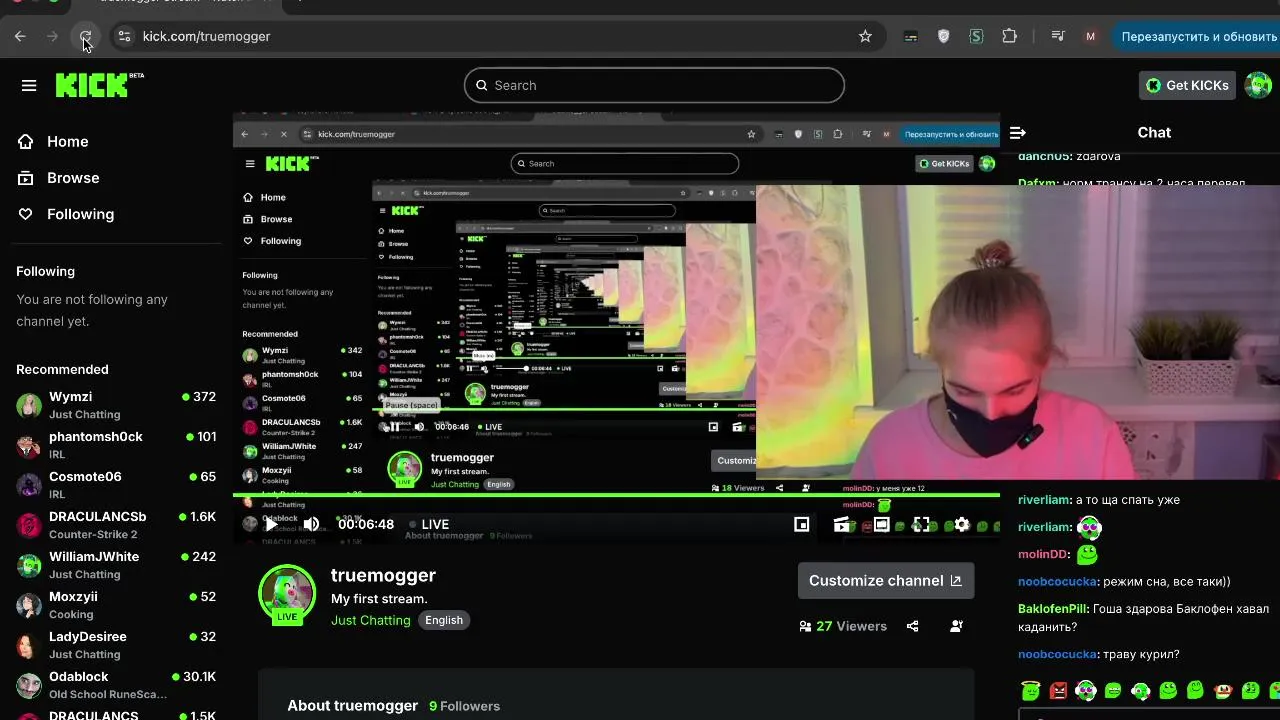Click the English language tag
This screenshot has width=1280, height=720.
[x=444, y=620]
